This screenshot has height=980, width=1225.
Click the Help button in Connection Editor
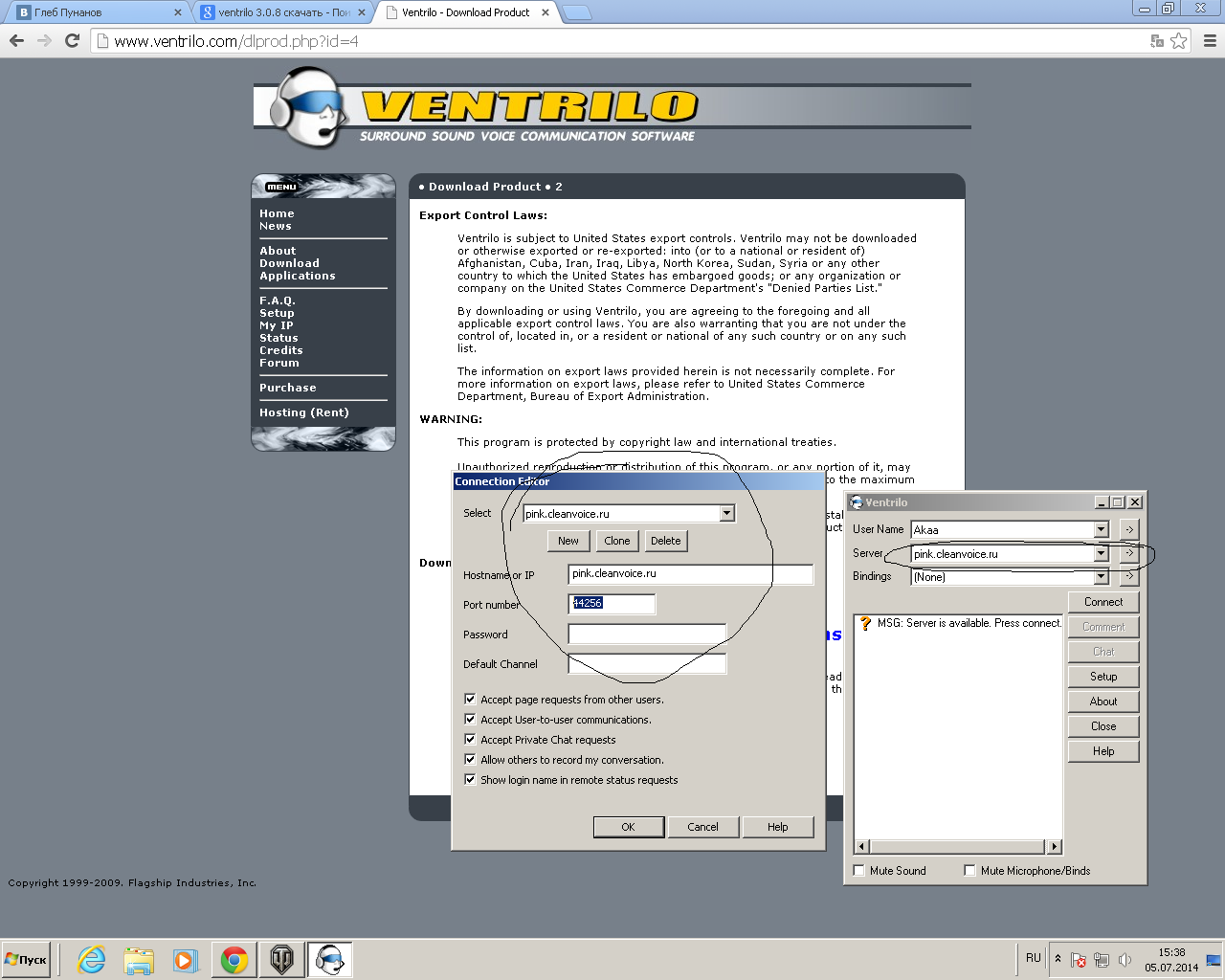pyautogui.click(x=778, y=827)
